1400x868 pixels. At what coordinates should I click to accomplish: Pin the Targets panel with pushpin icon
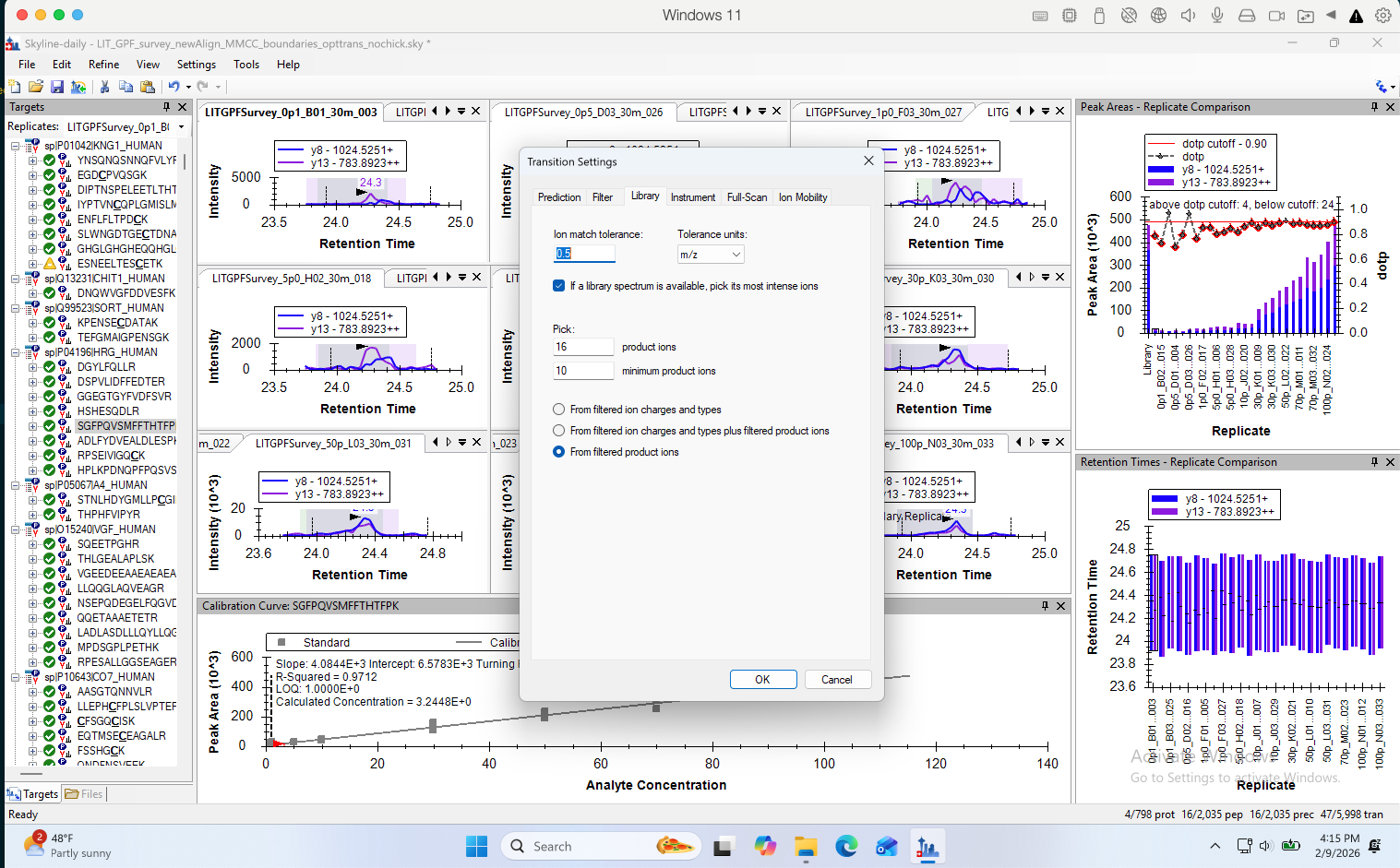pyautogui.click(x=167, y=108)
